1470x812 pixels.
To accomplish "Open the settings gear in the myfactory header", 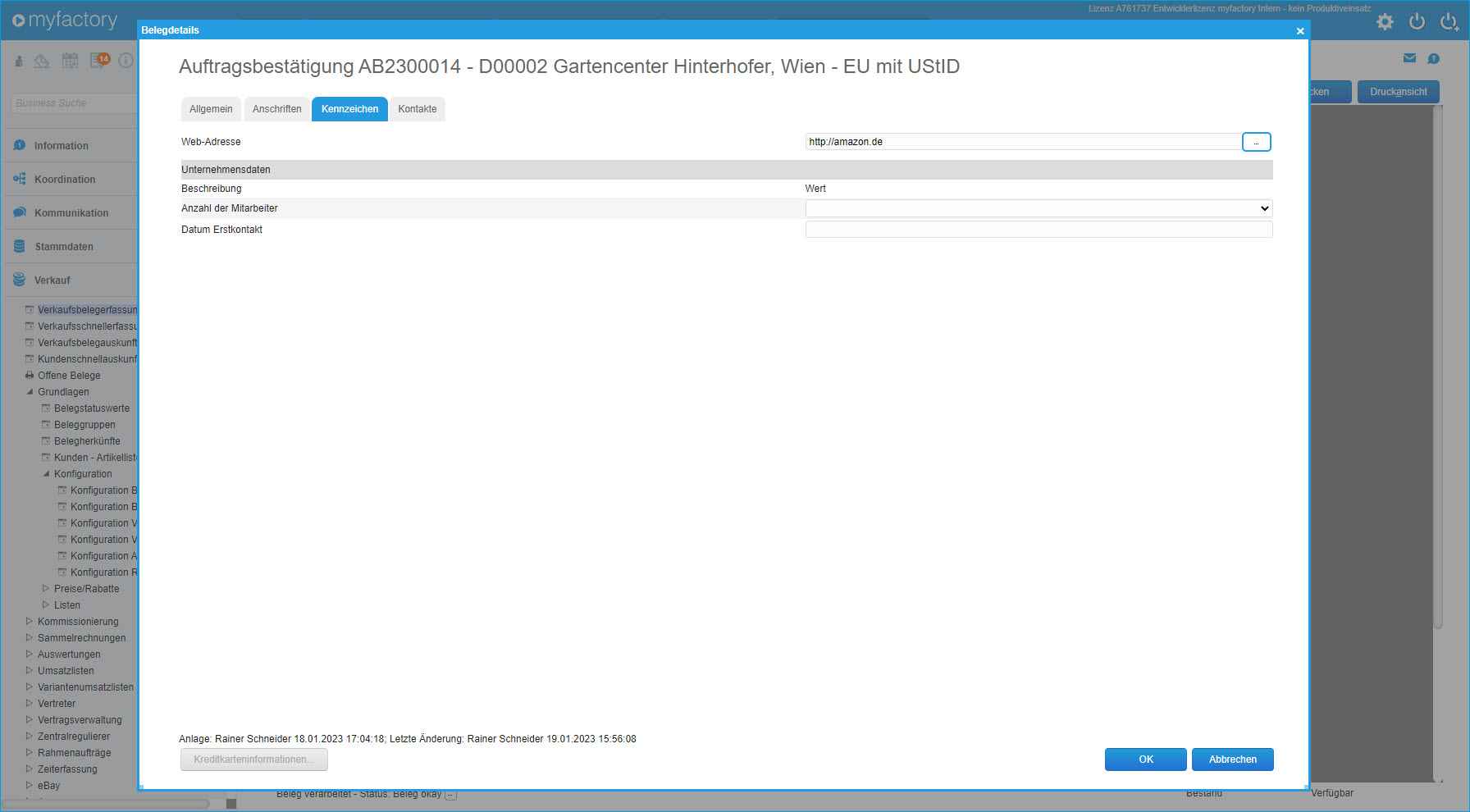I will pos(1385,22).
